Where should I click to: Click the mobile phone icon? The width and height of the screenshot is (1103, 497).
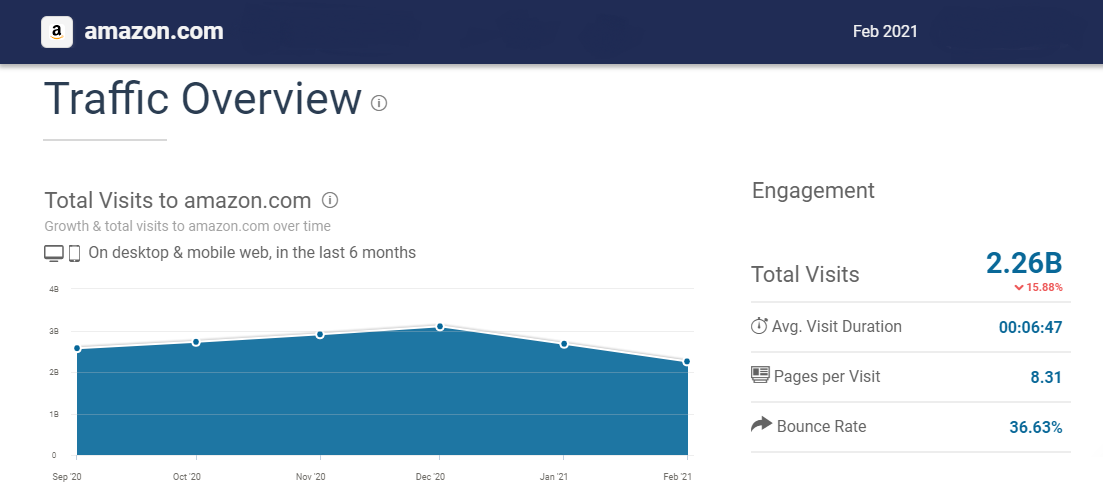click(x=74, y=253)
